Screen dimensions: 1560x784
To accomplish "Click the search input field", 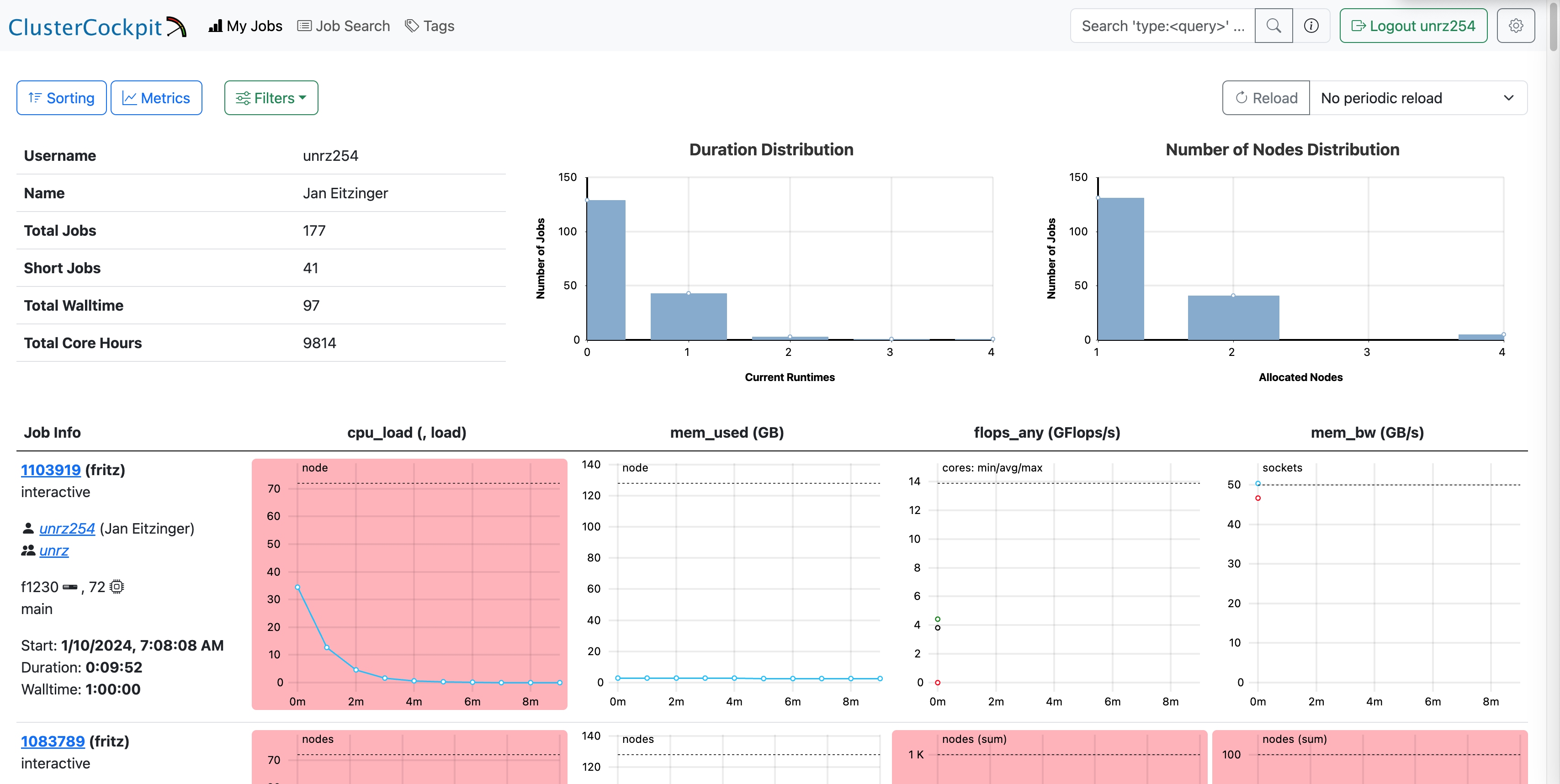I will [1163, 26].
